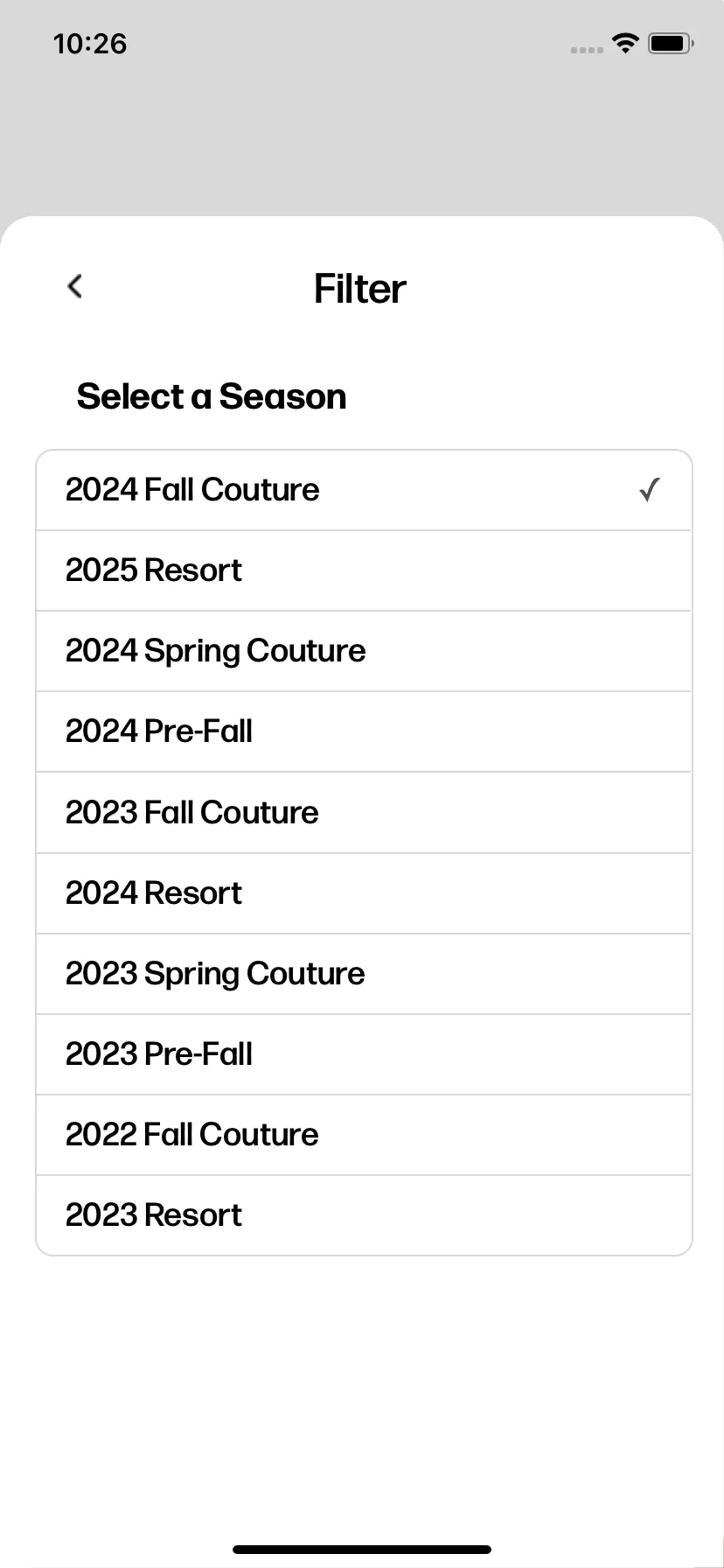Tap the Filter title
This screenshot has height=1568, width=724.
(360, 289)
